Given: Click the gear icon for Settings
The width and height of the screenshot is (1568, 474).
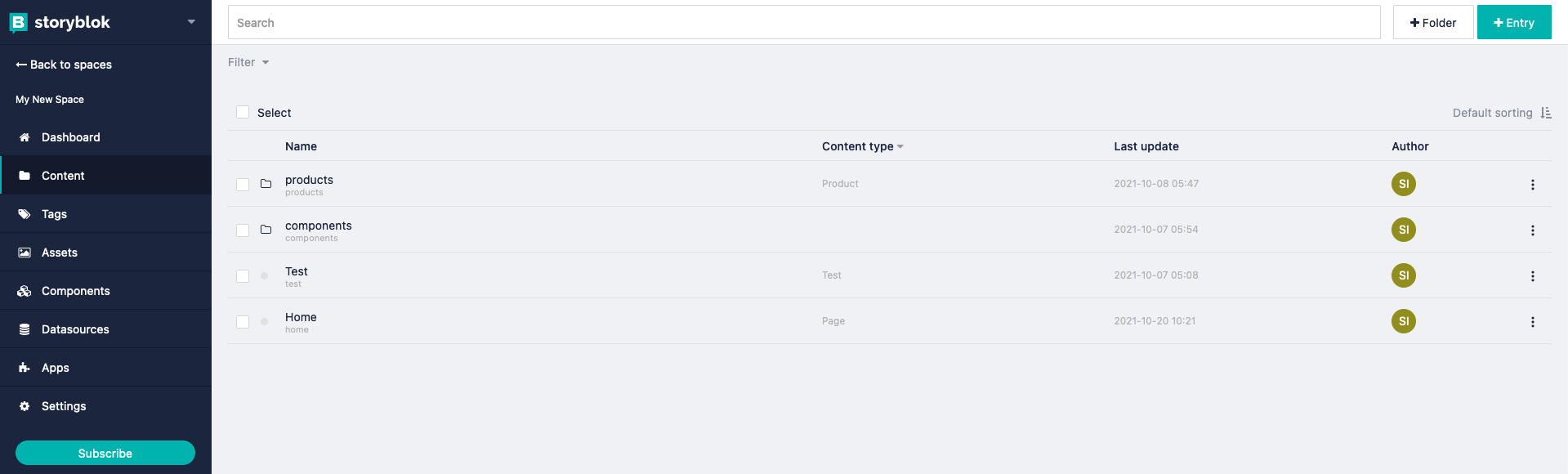Looking at the screenshot, I should [25, 406].
